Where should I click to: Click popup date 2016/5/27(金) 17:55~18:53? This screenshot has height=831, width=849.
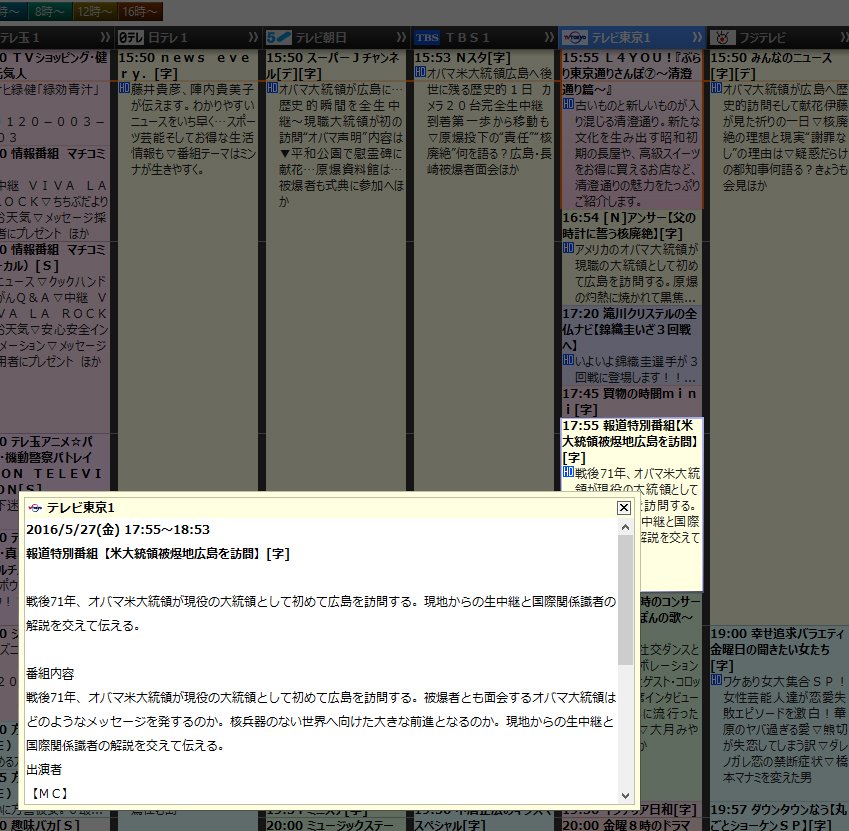tap(118, 529)
